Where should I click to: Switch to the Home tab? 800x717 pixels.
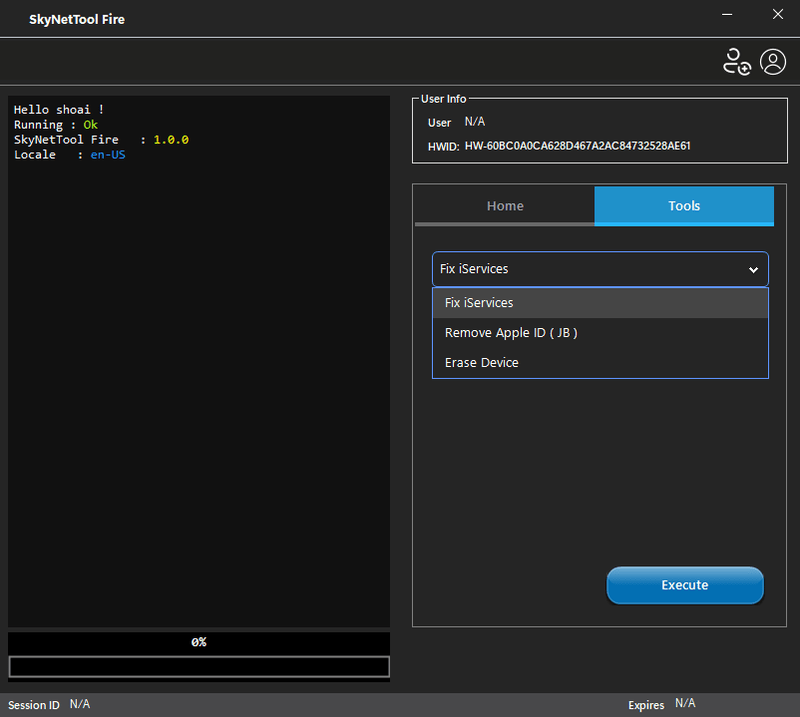point(505,206)
